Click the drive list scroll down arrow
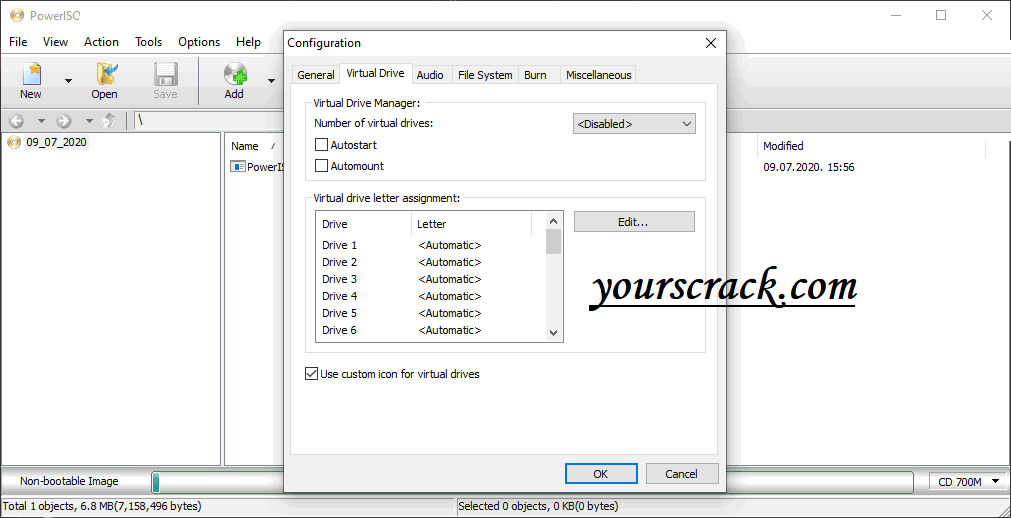The height and width of the screenshot is (518, 1011). coord(553,333)
